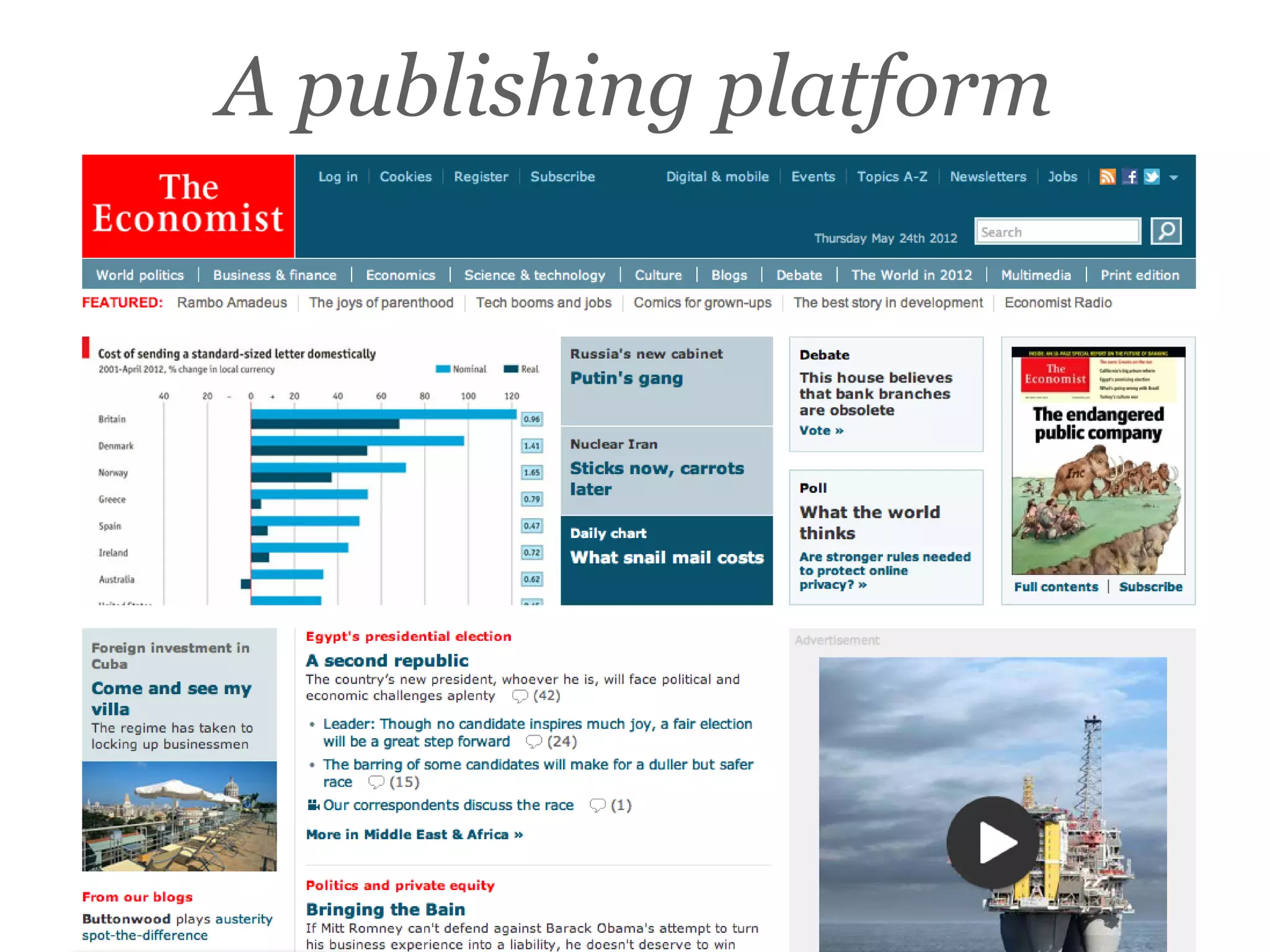Open the Cookies link
The width and height of the screenshot is (1270, 952).
(x=406, y=177)
